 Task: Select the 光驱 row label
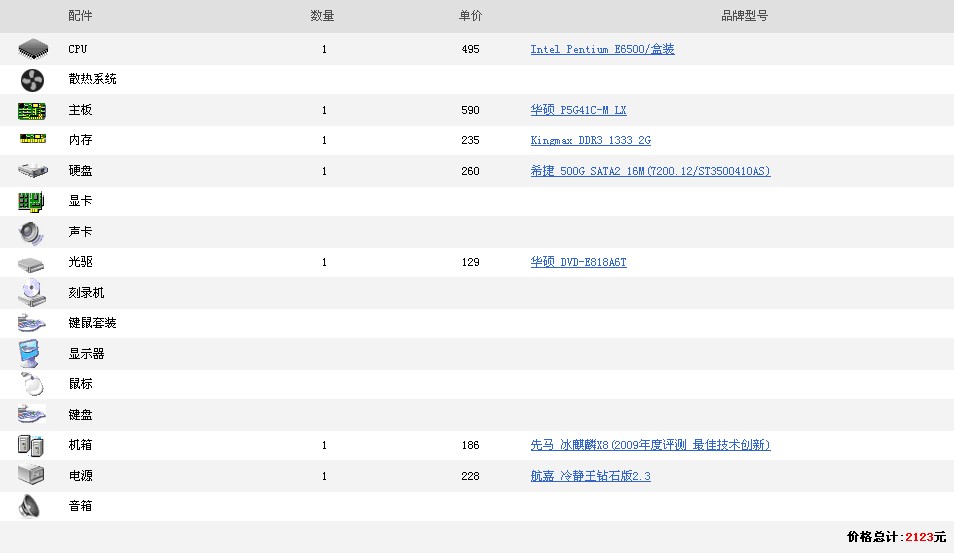pyautogui.click(x=80, y=262)
